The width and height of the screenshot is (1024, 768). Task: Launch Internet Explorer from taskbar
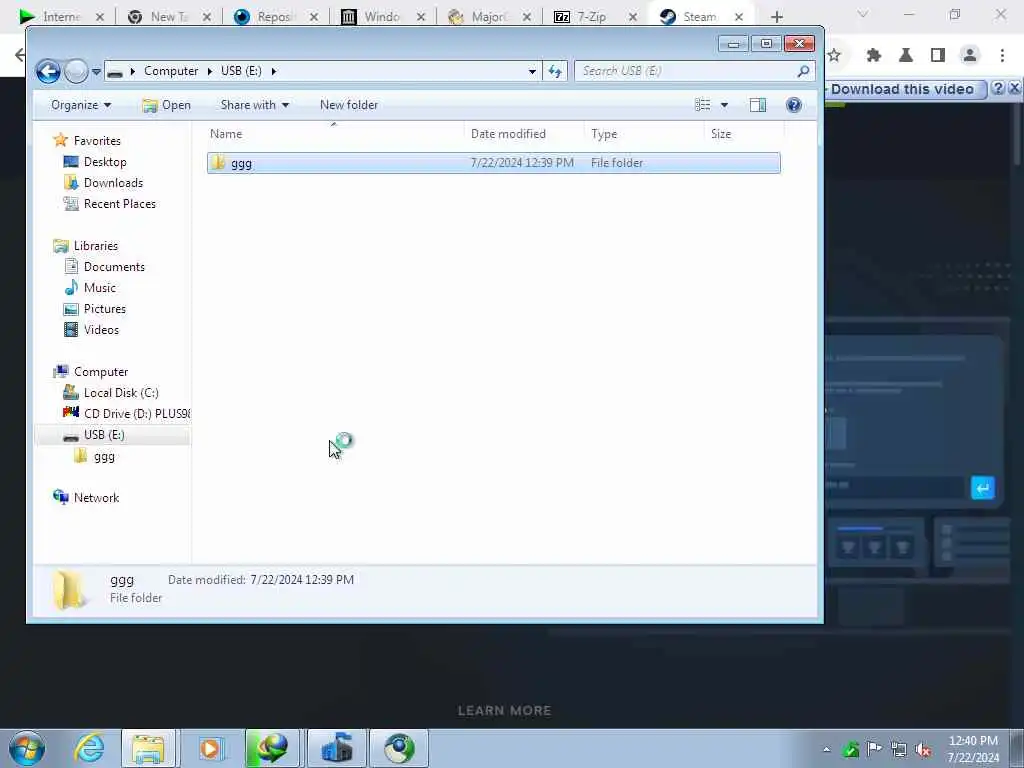[x=89, y=748]
